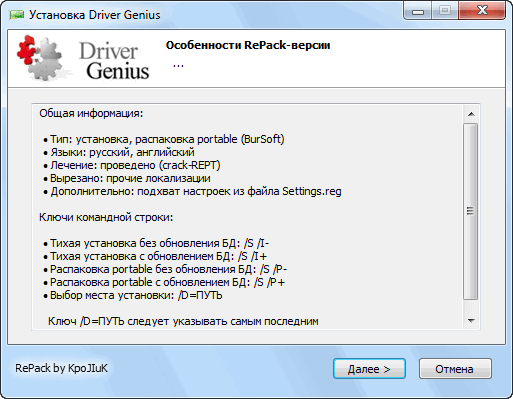Screen dimensions: 513x399
Task: Click the scrollbar up arrow
Action: tap(471, 114)
